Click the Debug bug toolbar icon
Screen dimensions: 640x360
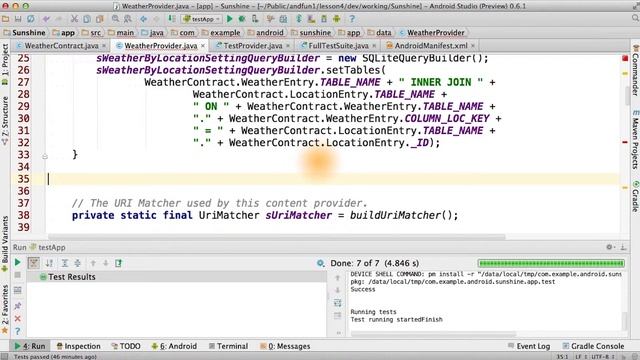(242, 19)
